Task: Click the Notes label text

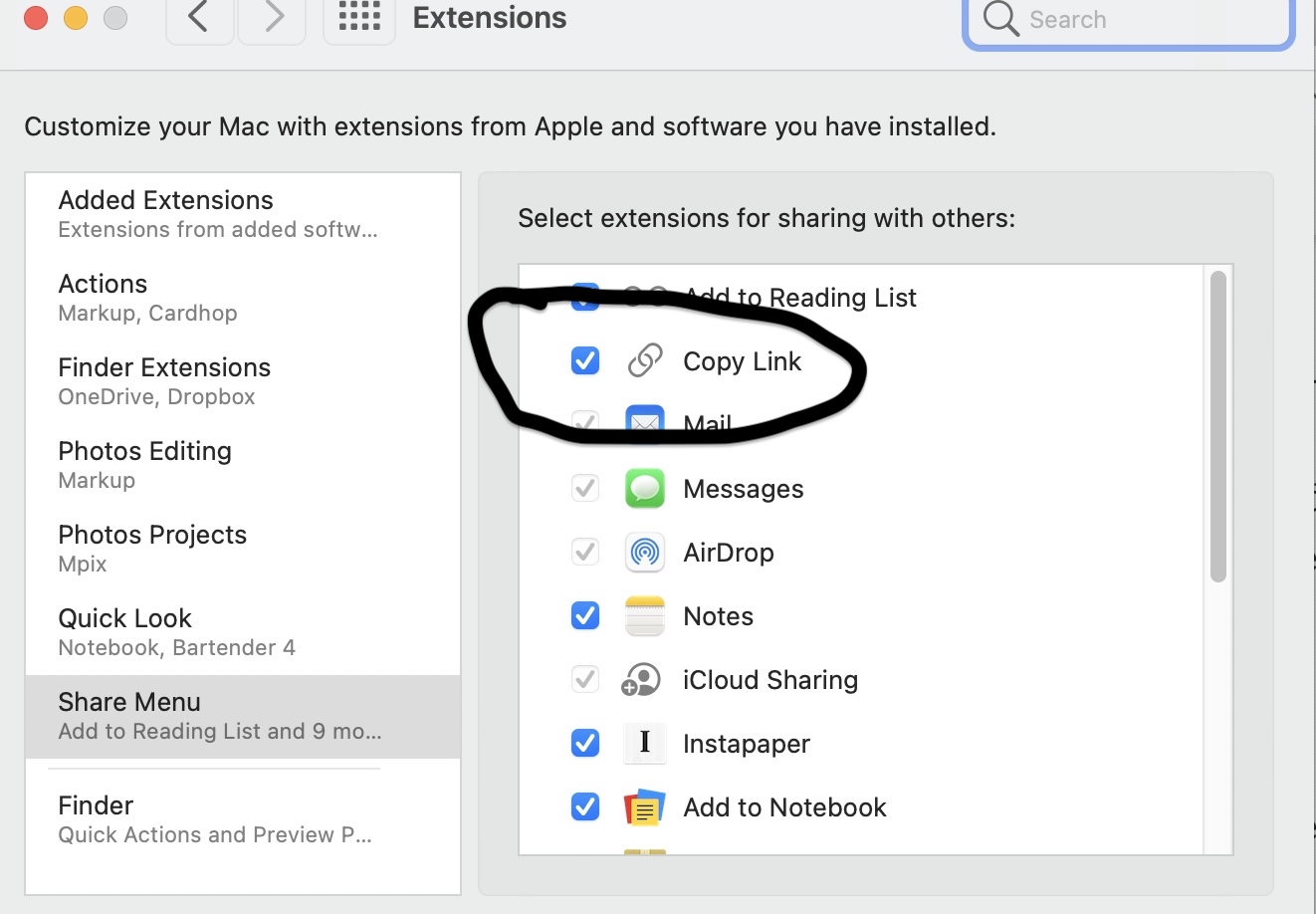Action: tap(718, 616)
